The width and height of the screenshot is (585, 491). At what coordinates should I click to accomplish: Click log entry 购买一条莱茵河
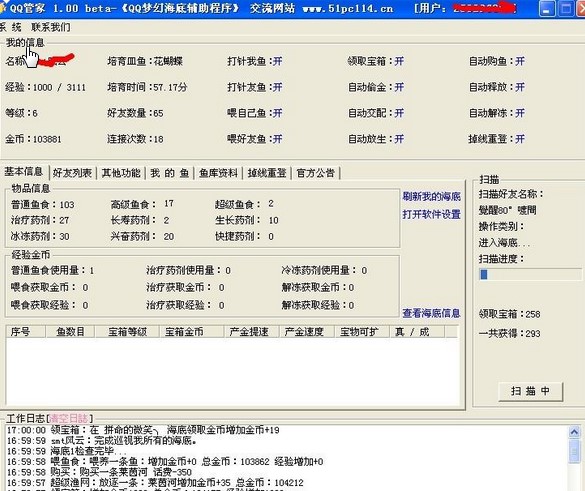pyautogui.click(x=99, y=472)
